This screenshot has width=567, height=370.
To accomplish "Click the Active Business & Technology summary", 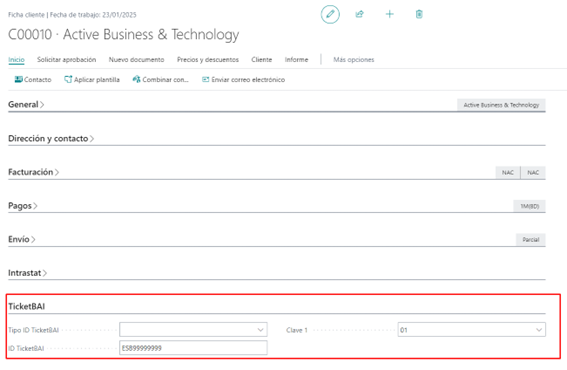I will tap(501, 105).
